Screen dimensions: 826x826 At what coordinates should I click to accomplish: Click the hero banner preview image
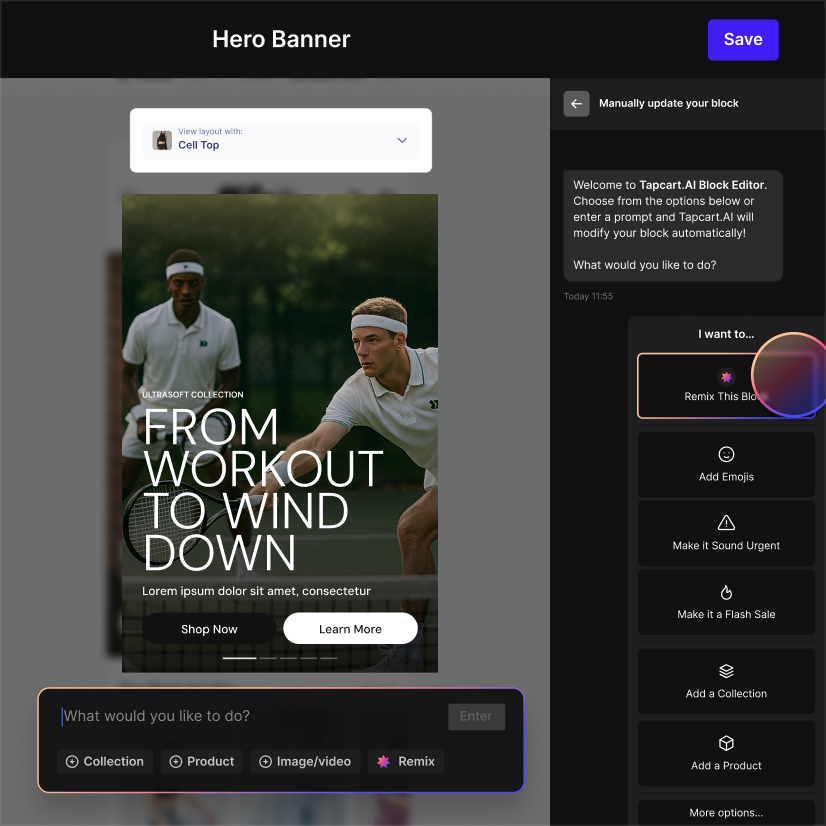pyautogui.click(x=280, y=433)
